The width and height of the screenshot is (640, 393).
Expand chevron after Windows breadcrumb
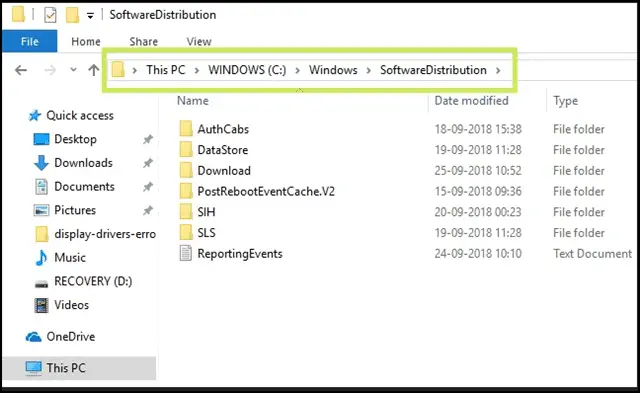point(369,71)
